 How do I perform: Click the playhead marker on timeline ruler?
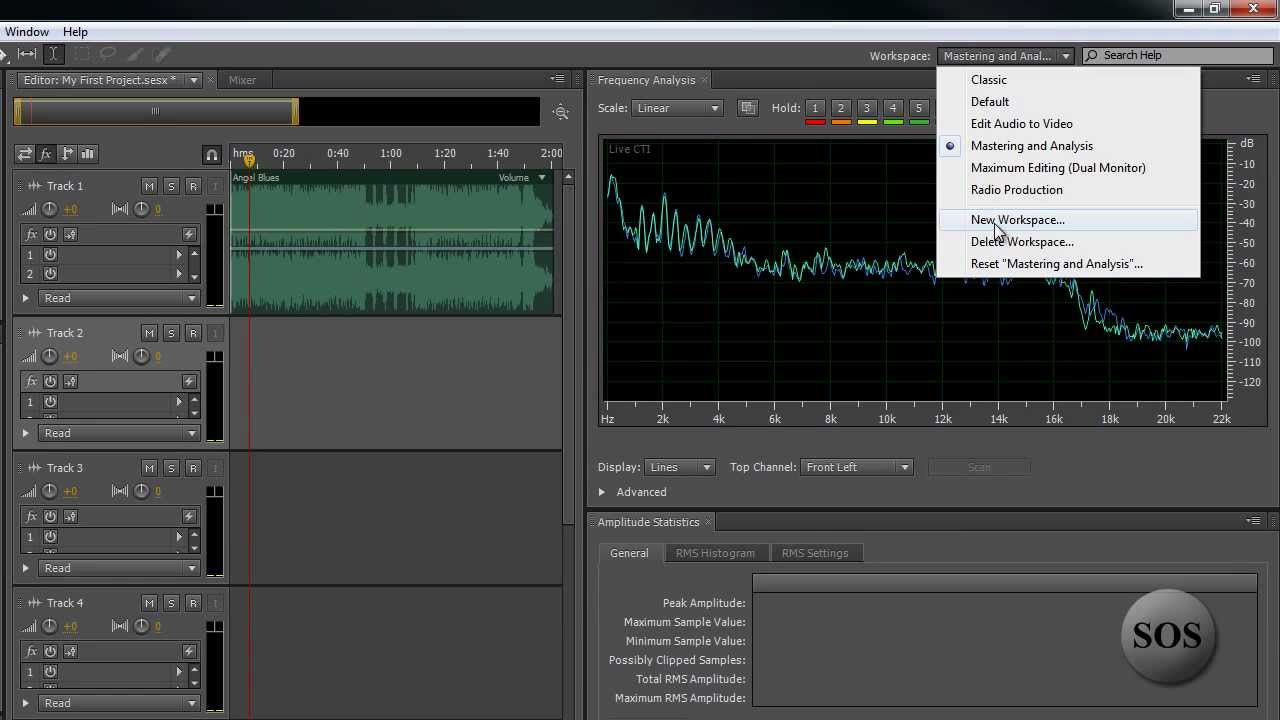pos(249,160)
